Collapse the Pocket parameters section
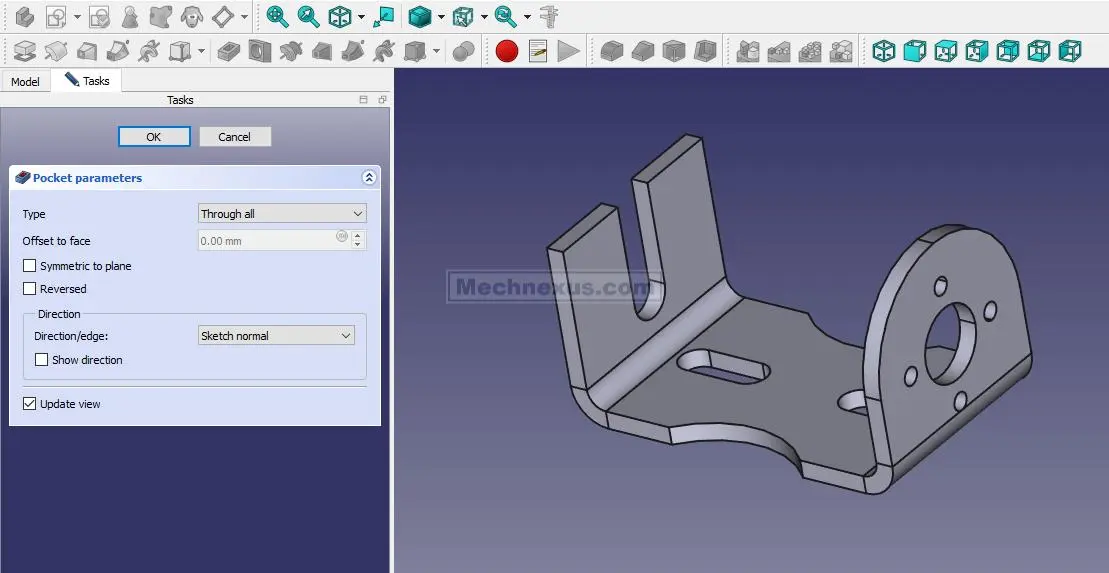Image resolution: width=1109 pixels, height=573 pixels. [369, 178]
